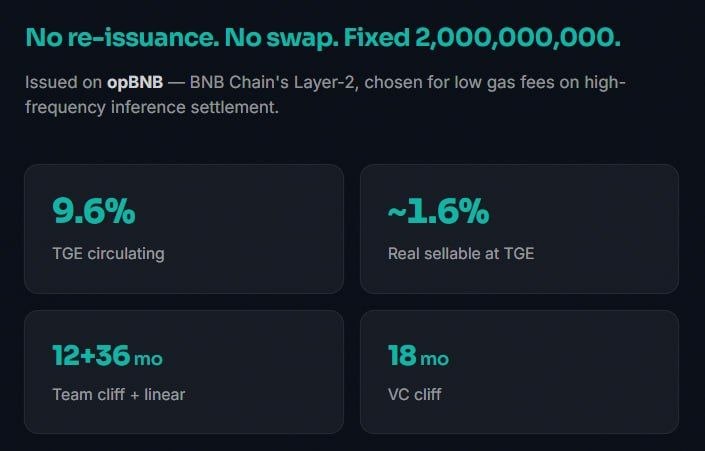The width and height of the screenshot is (705, 451).
Task: Click the TGE circulating label
Action: (x=108, y=254)
